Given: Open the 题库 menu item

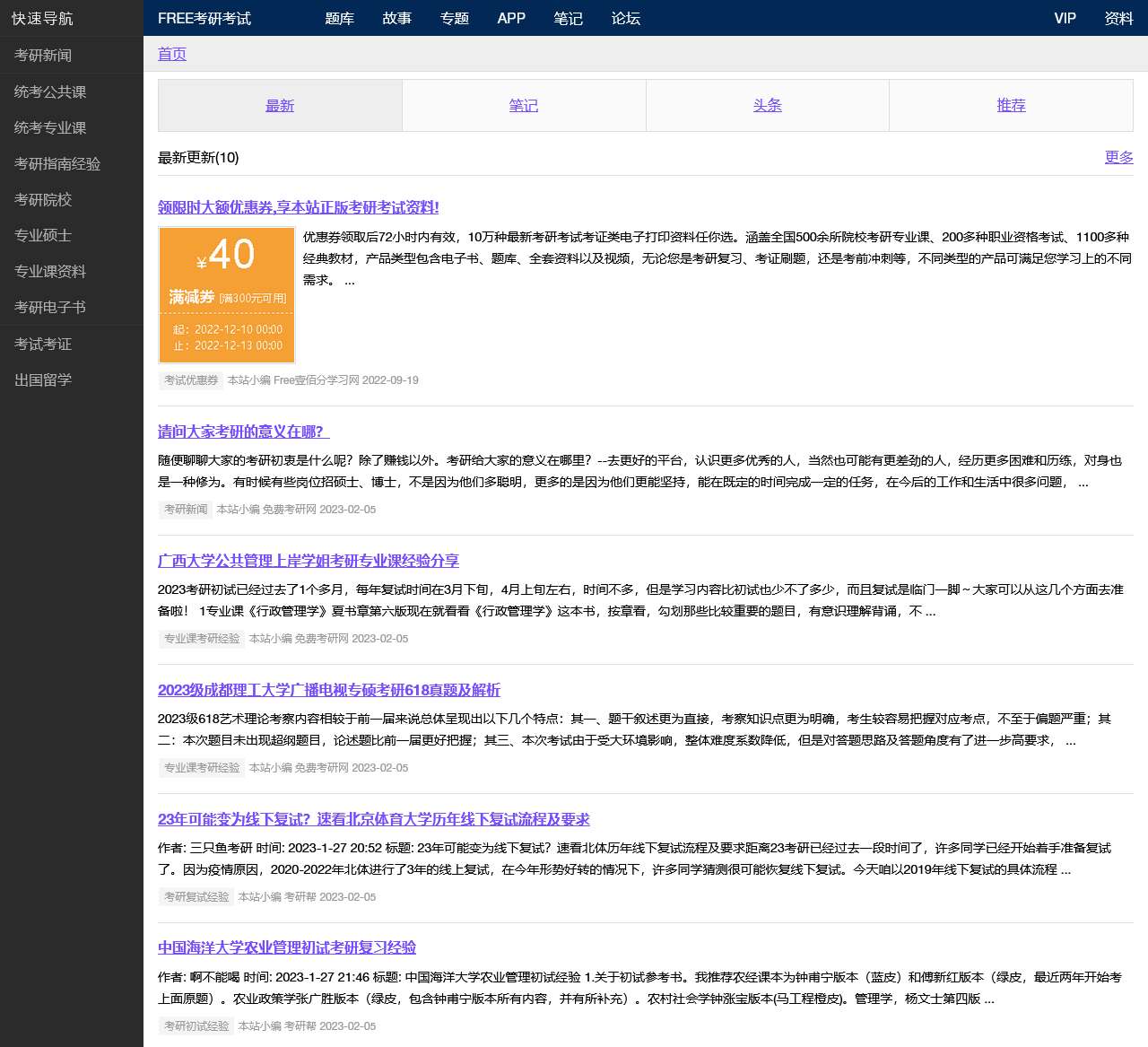Looking at the screenshot, I should (x=339, y=18).
